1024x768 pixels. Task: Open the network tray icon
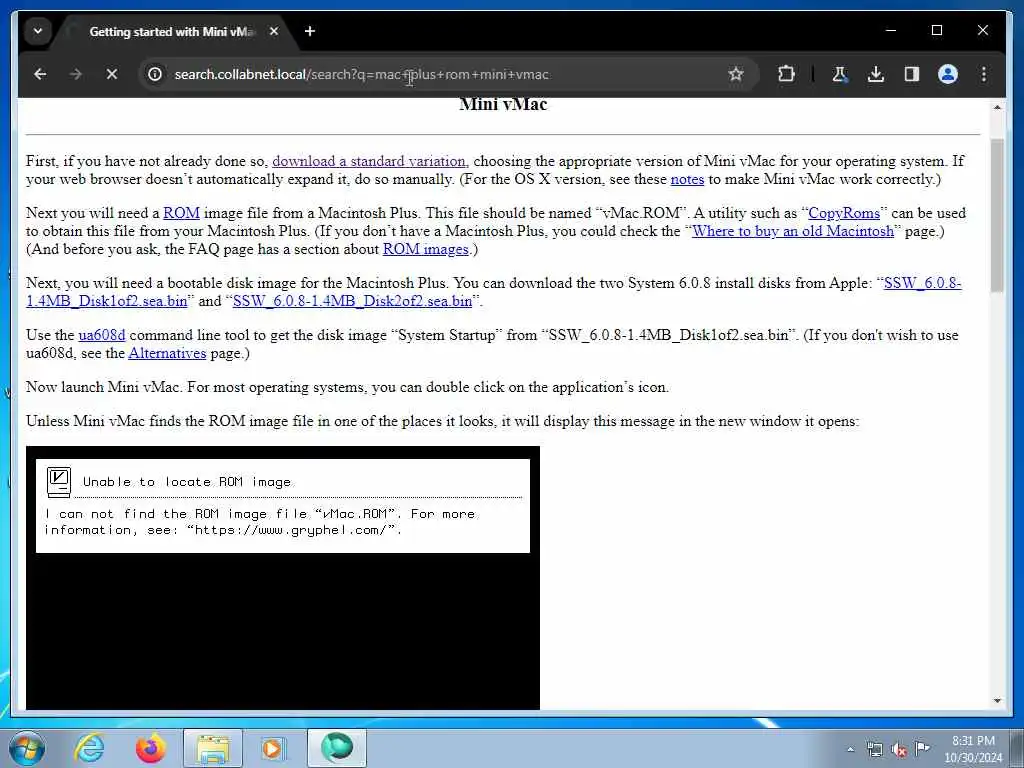[x=874, y=750]
